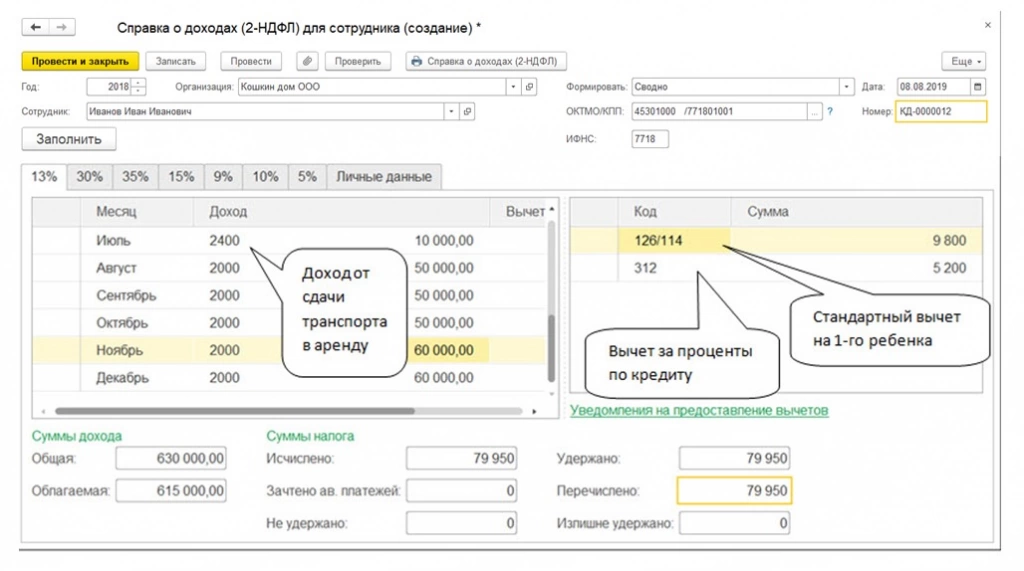The height and width of the screenshot is (571, 1024).
Task: Open the Личные данные tab
Action: tap(384, 176)
